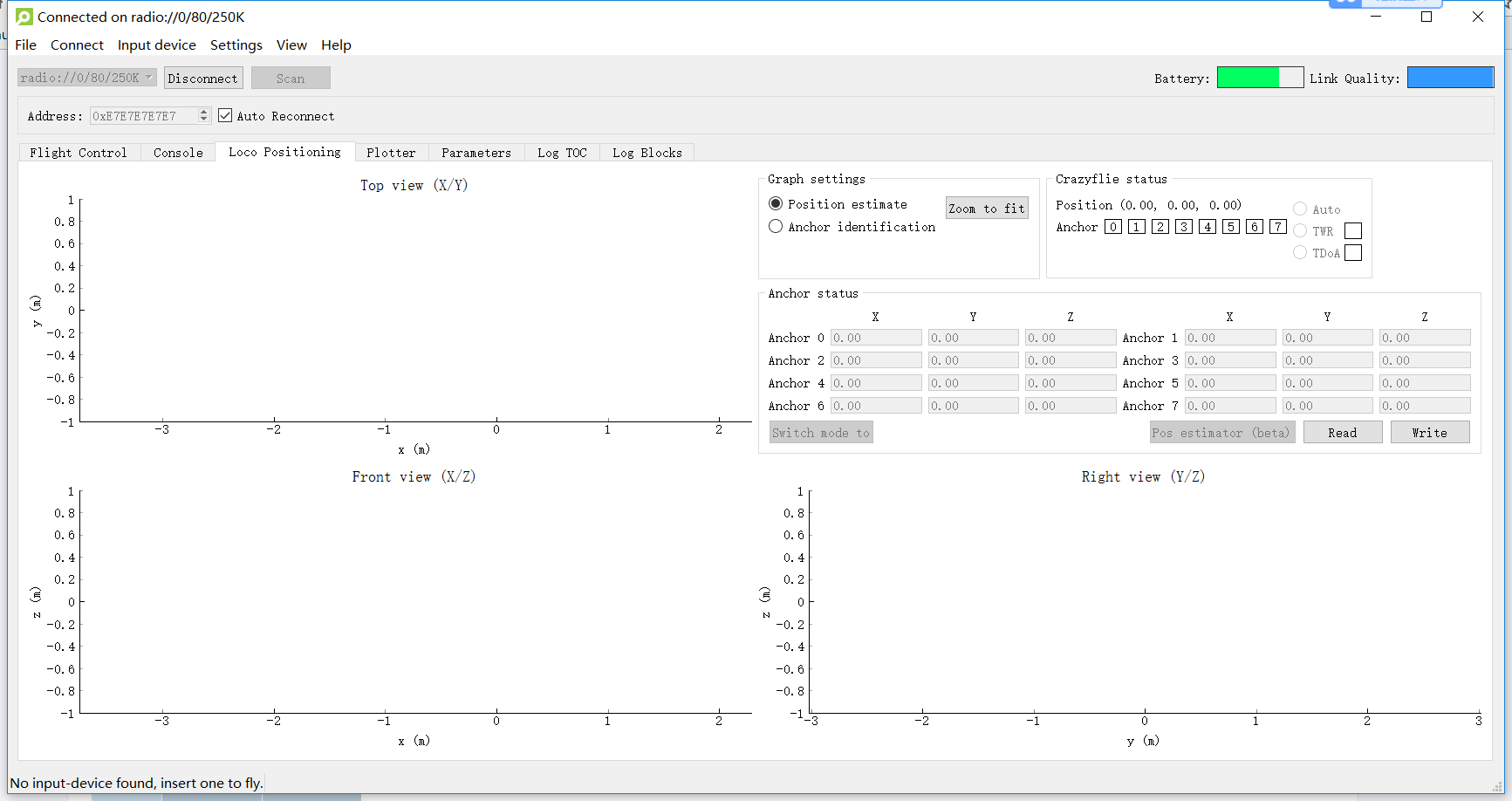1512x801 pixels.
Task: Click the Crazyflie app icon in title bar
Action: [24, 17]
